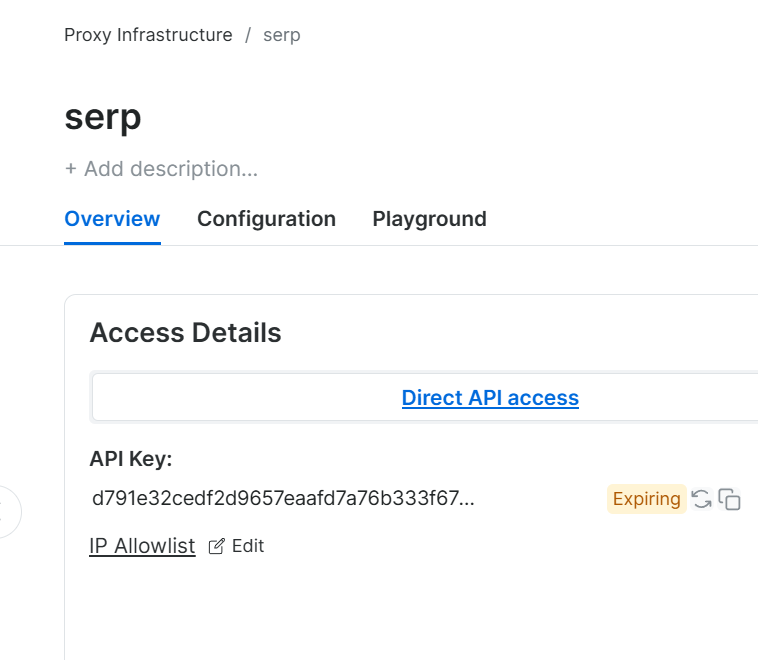Copy the API key to clipboard
This screenshot has width=758, height=660.
click(729, 499)
